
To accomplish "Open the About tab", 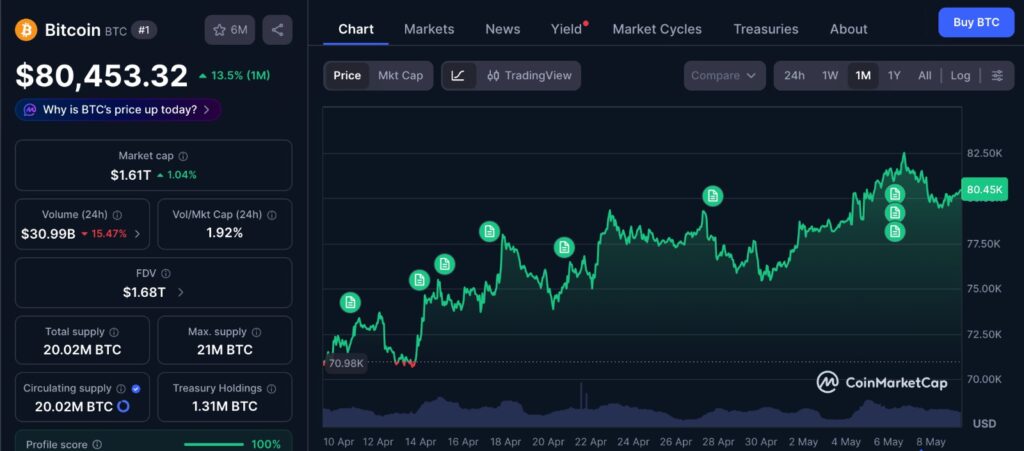I will click(848, 29).
